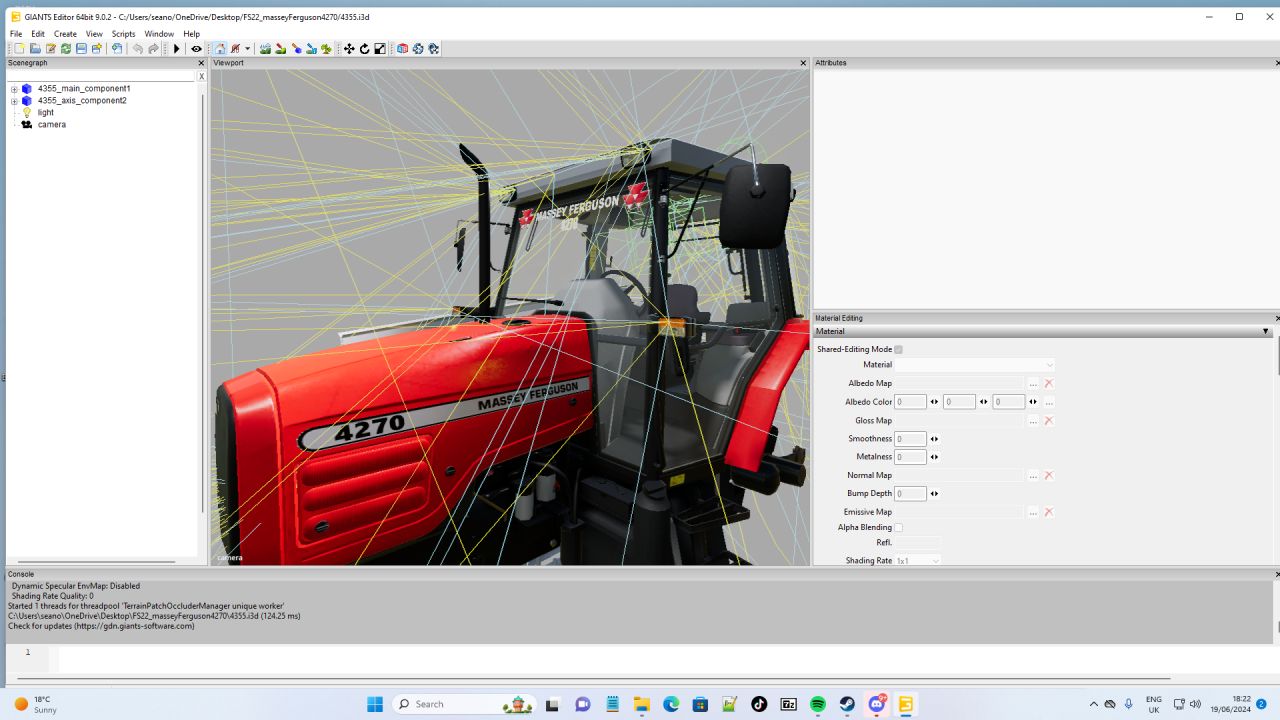Click the black Play button icon
The width and height of the screenshot is (1280, 720).
pyautogui.click(x=177, y=49)
